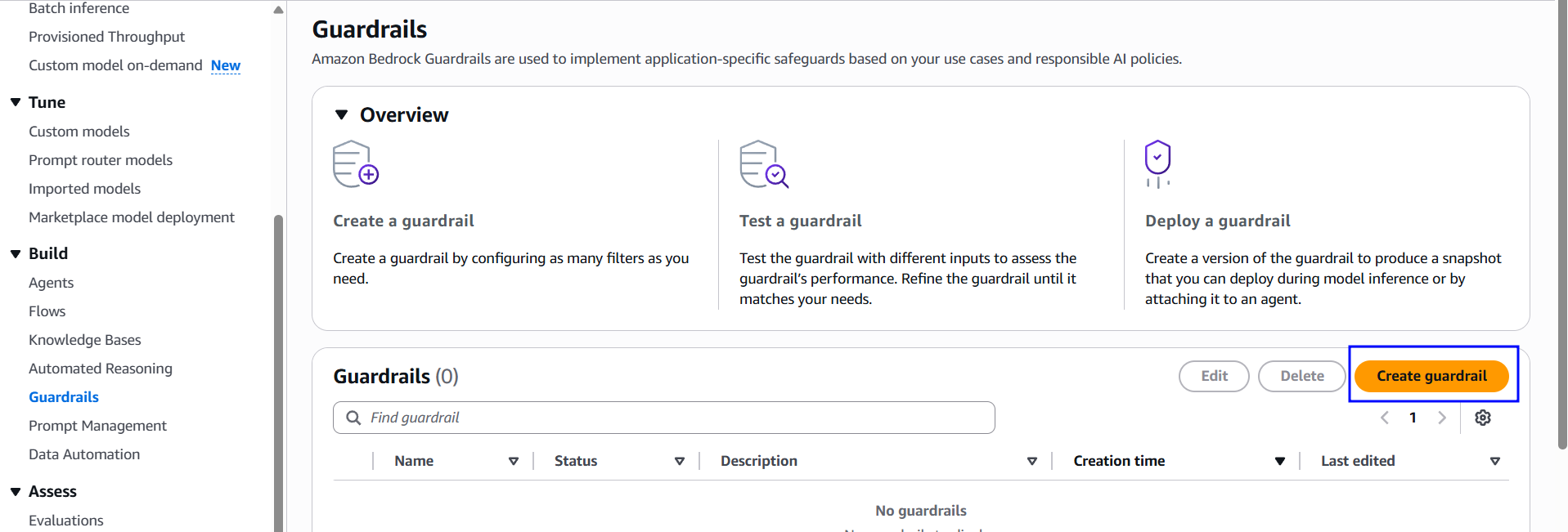This screenshot has height=532, width=1568.
Task: Open Automated Reasoning page
Action: [x=101, y=369]
